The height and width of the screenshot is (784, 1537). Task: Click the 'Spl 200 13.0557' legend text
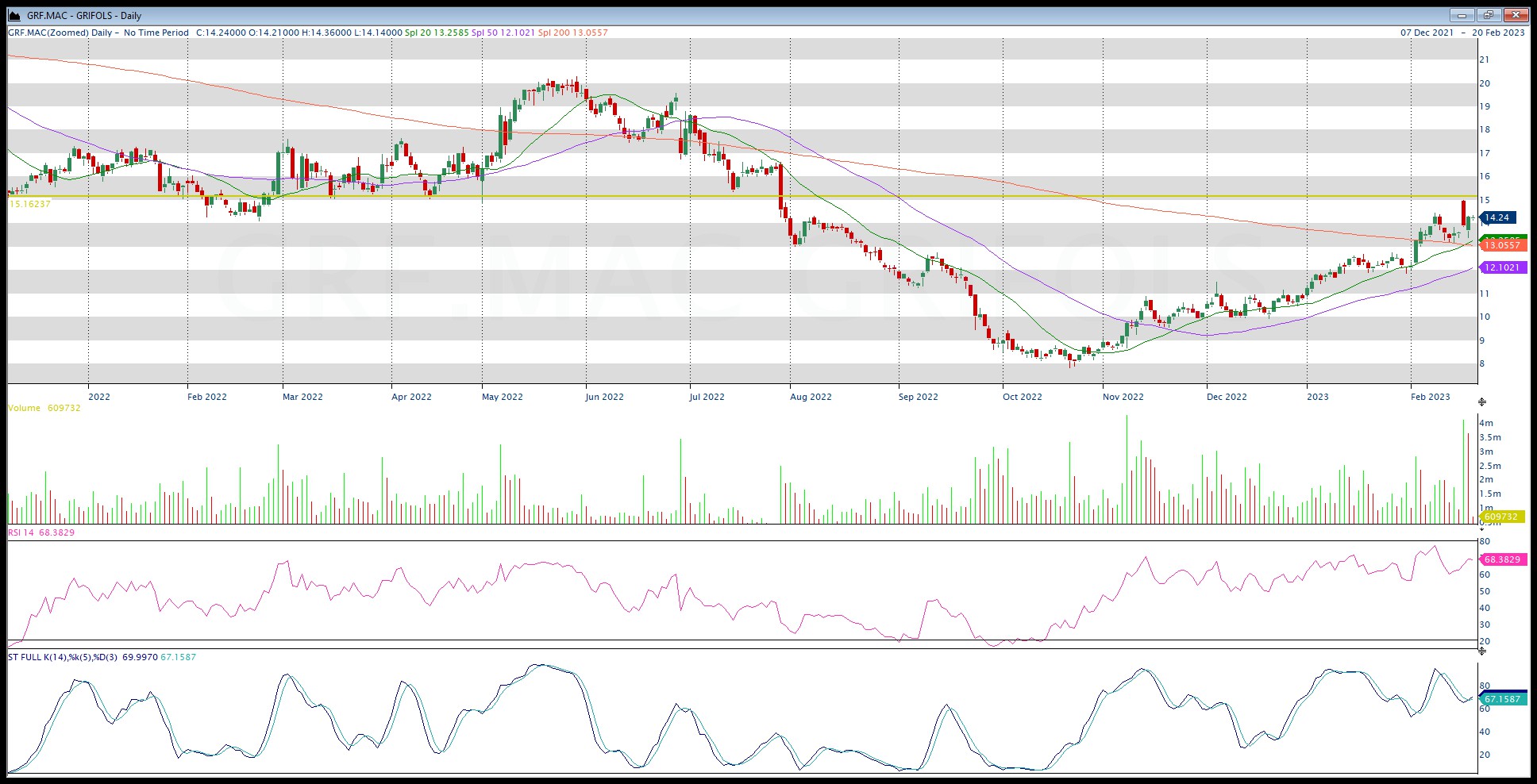[x=573, y=33]
